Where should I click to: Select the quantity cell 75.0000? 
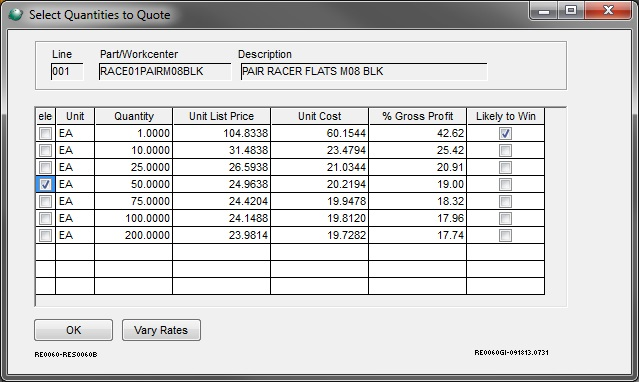tap(134, 201)
